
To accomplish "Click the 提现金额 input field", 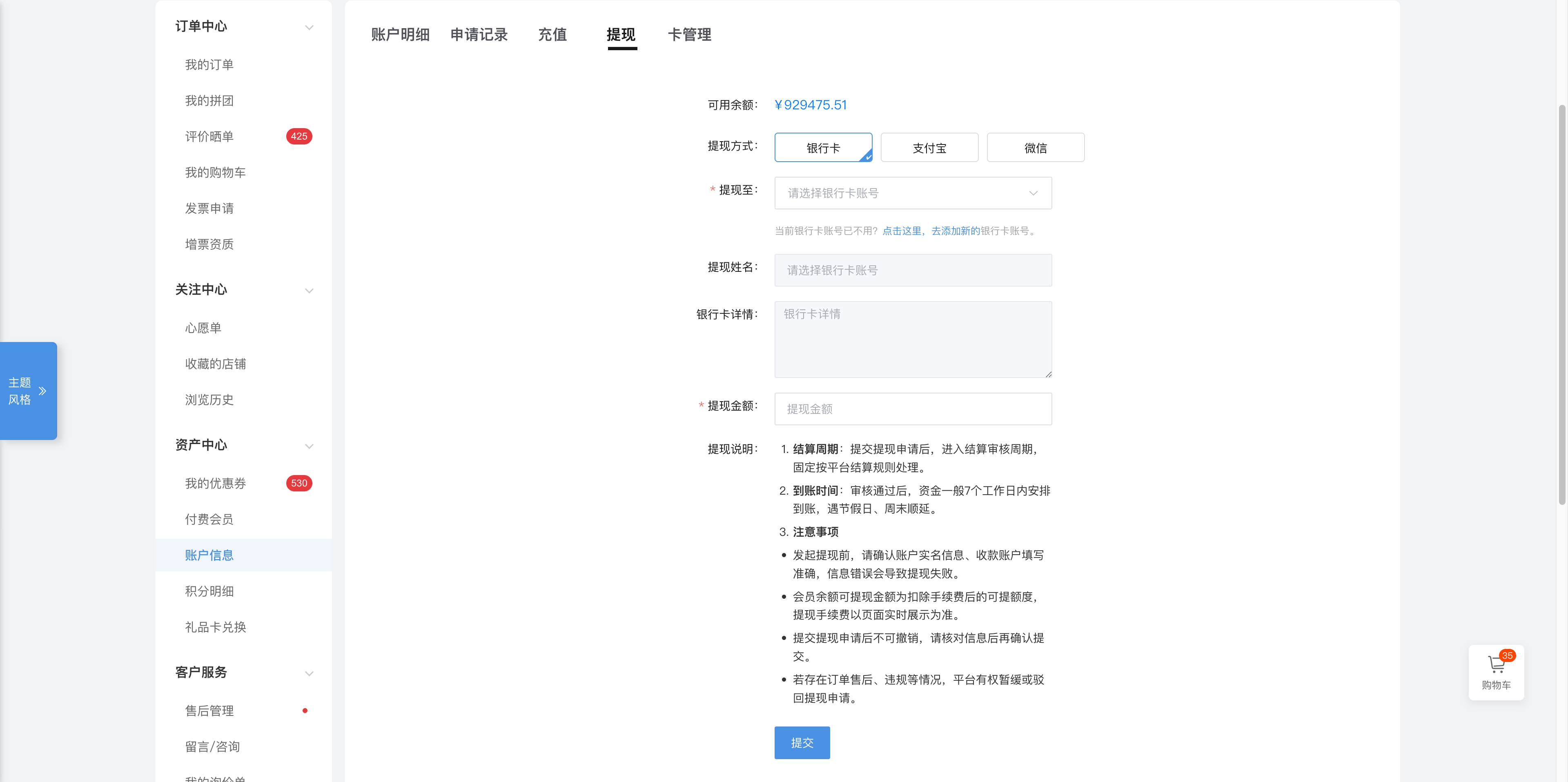I will [x=913, y=409].
